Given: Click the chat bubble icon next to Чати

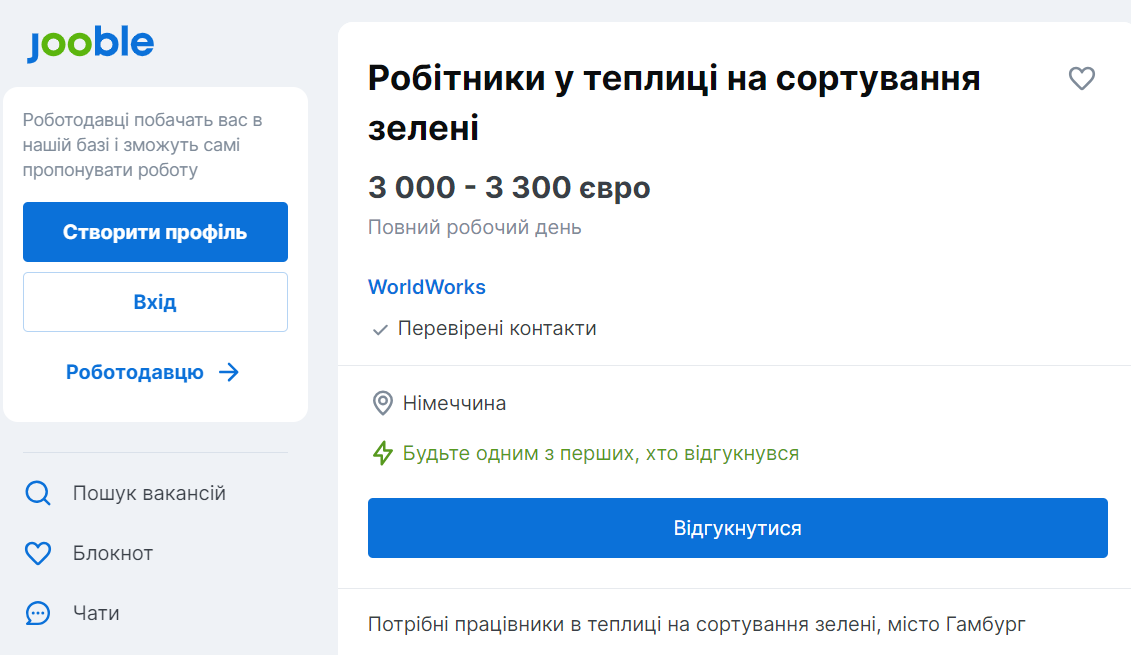Looking at the screenshot, I should pos(38,613).
